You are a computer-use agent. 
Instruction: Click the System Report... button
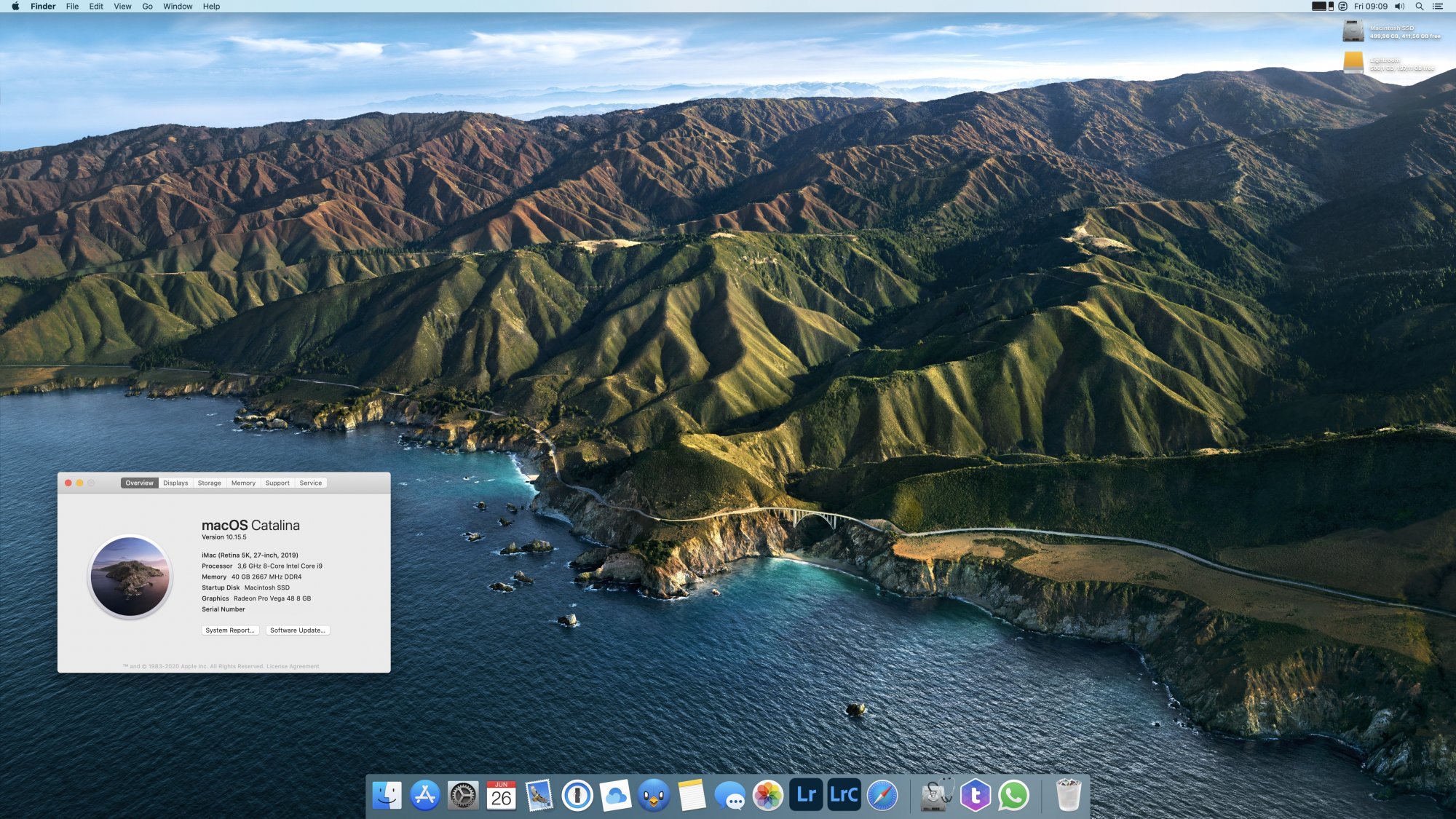click(230, 630)
